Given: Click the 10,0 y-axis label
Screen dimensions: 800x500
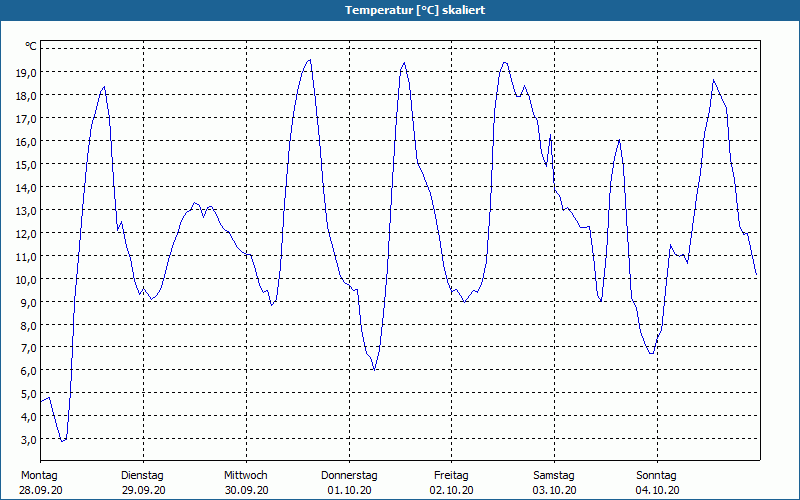Looking at the screenshot, I should pos(26,280).
